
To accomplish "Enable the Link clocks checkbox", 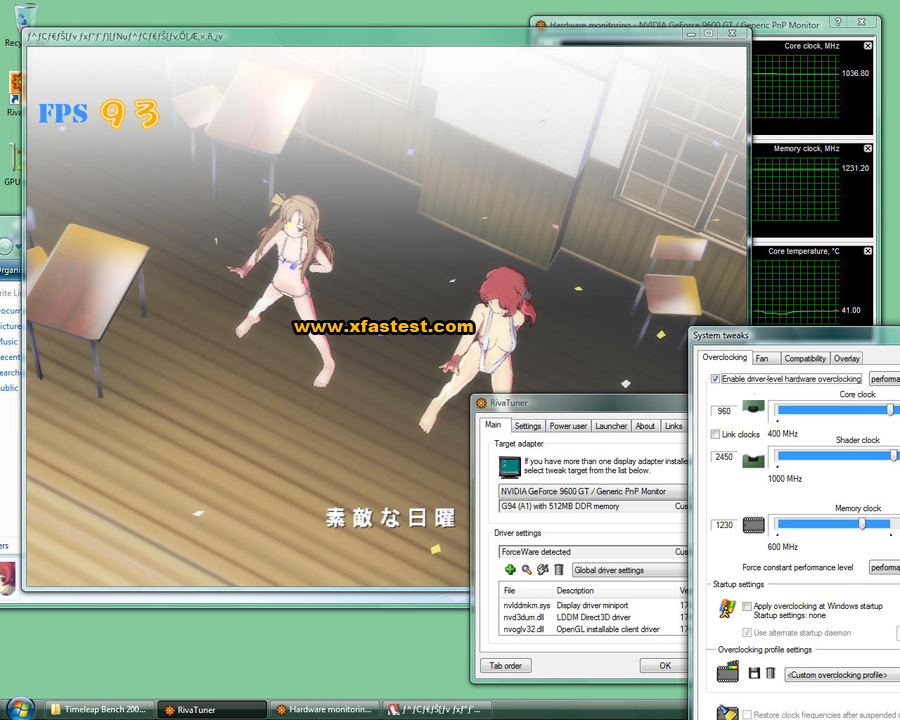I will pos(715,434).
